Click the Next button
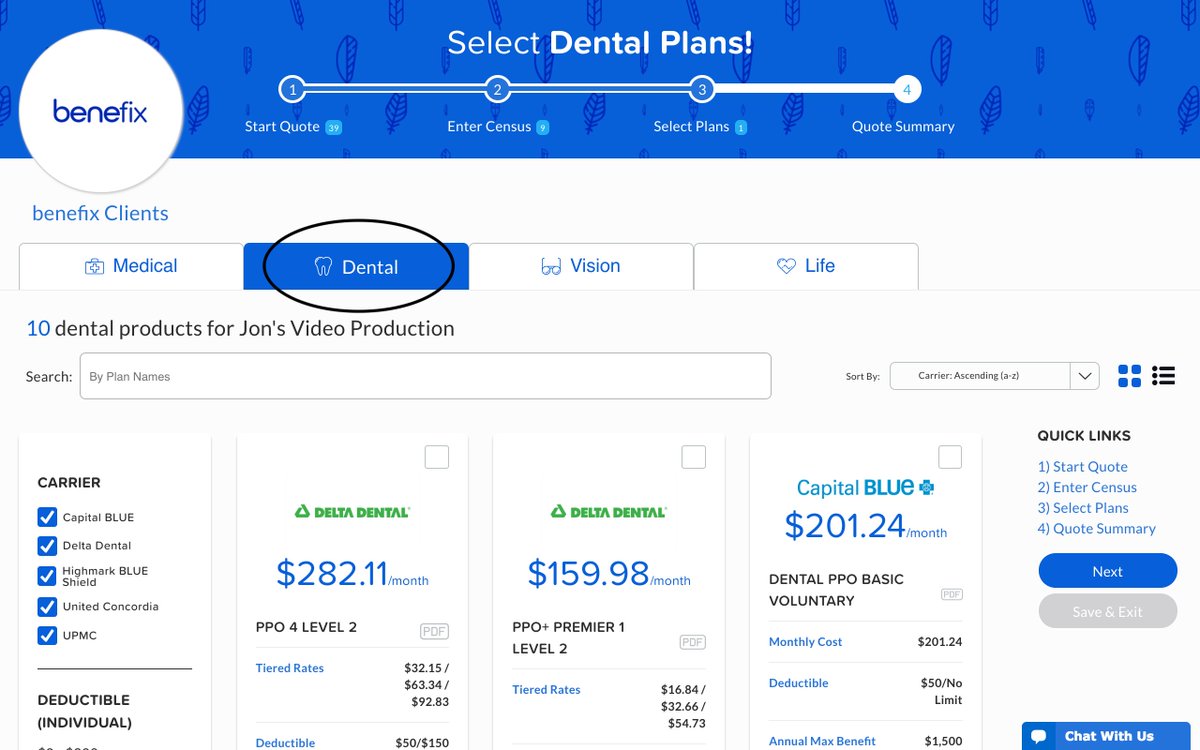The height and width of the screenshot is (750, 1200). [x=1108, y=571]
